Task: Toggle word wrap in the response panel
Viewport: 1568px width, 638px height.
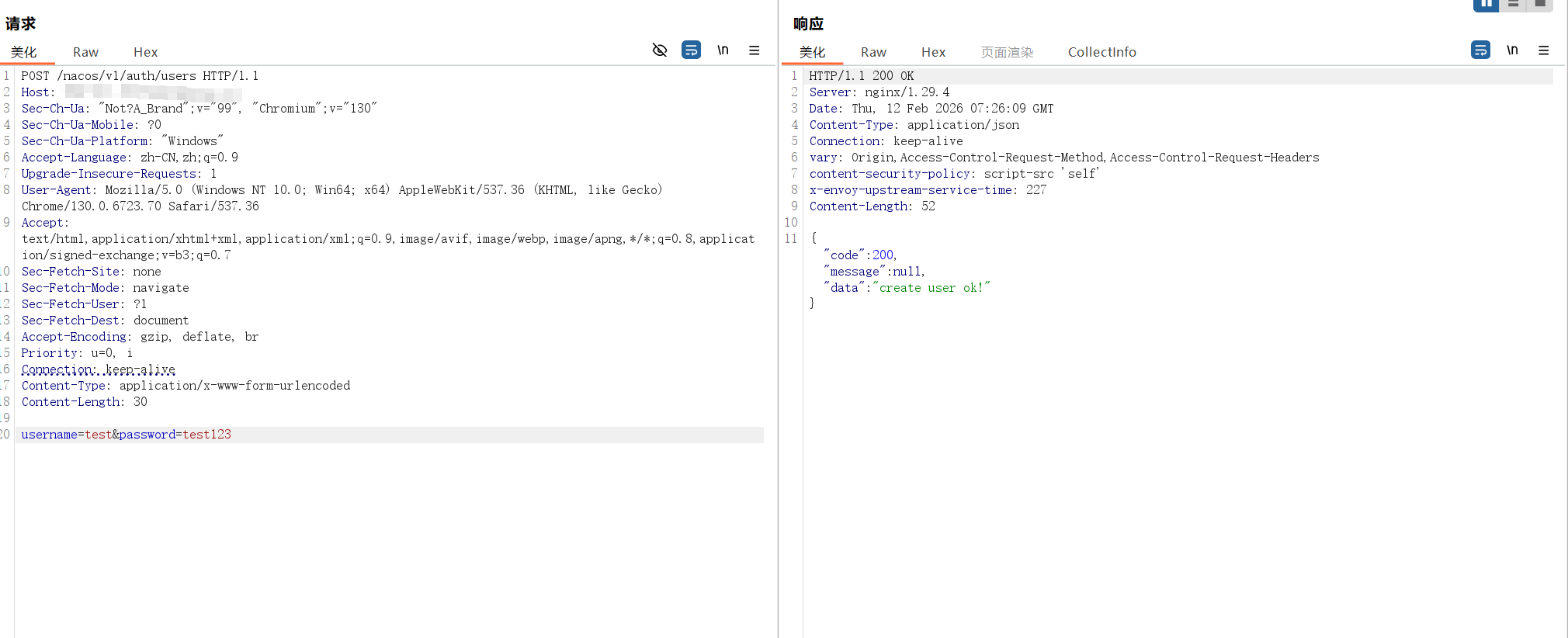Action: click(x=1480, y=50)
